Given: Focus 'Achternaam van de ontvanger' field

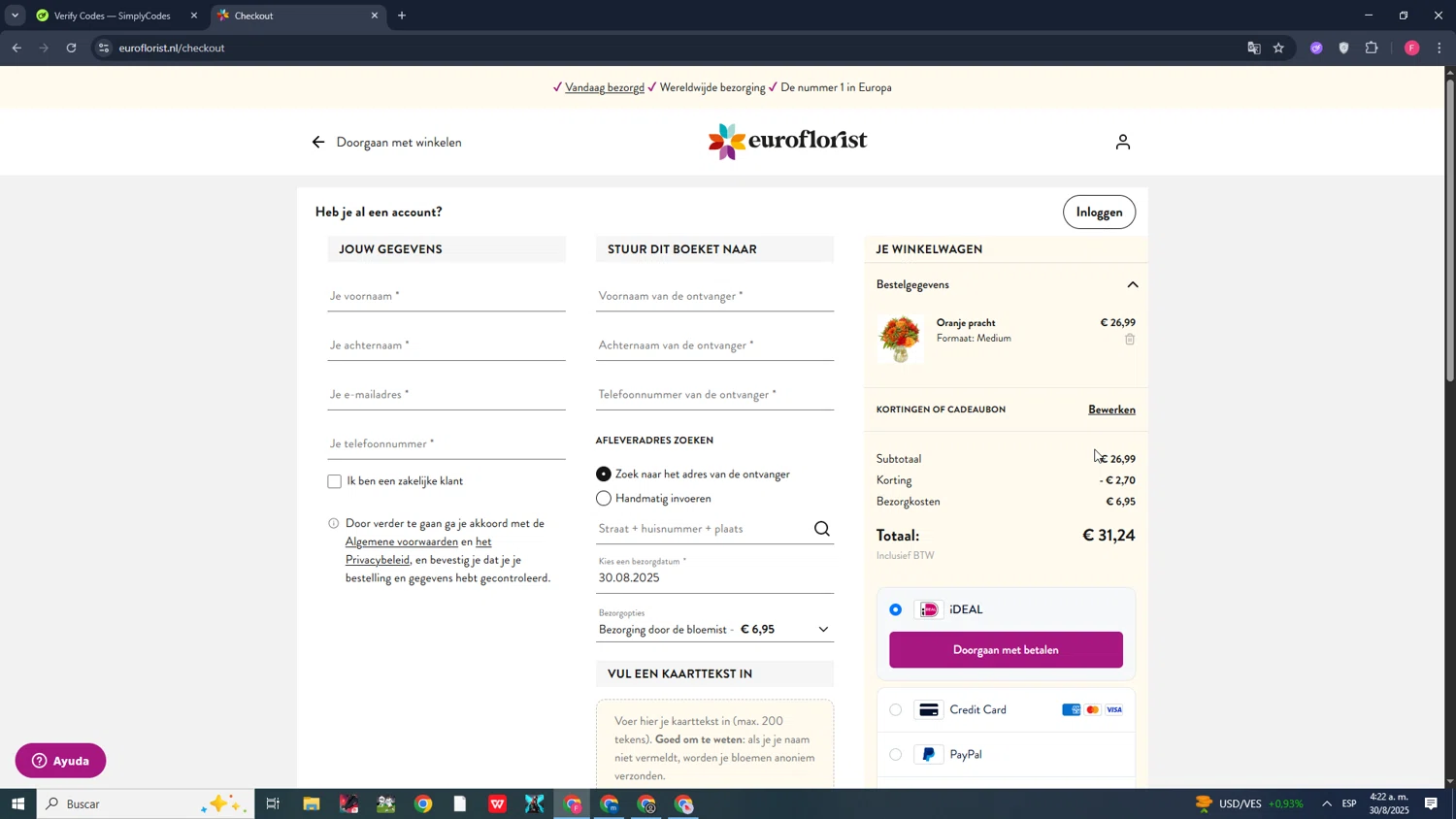Looking at the screenshot, I should (x=714, y=345).
